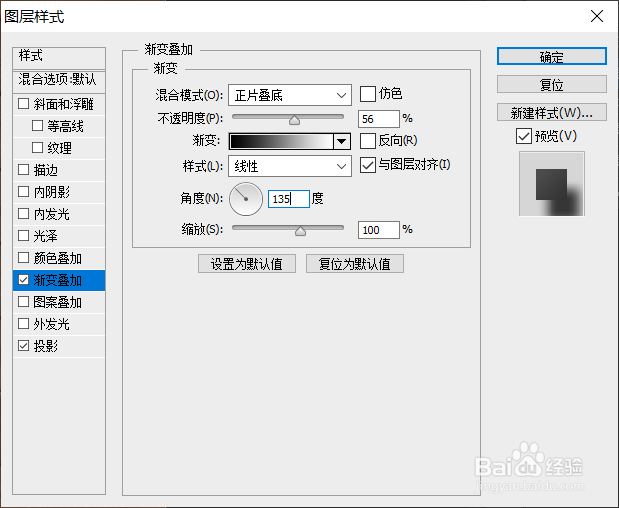Uncheck the 预览 checkbox
Viewport: 619px width, 508px height.
524,136
